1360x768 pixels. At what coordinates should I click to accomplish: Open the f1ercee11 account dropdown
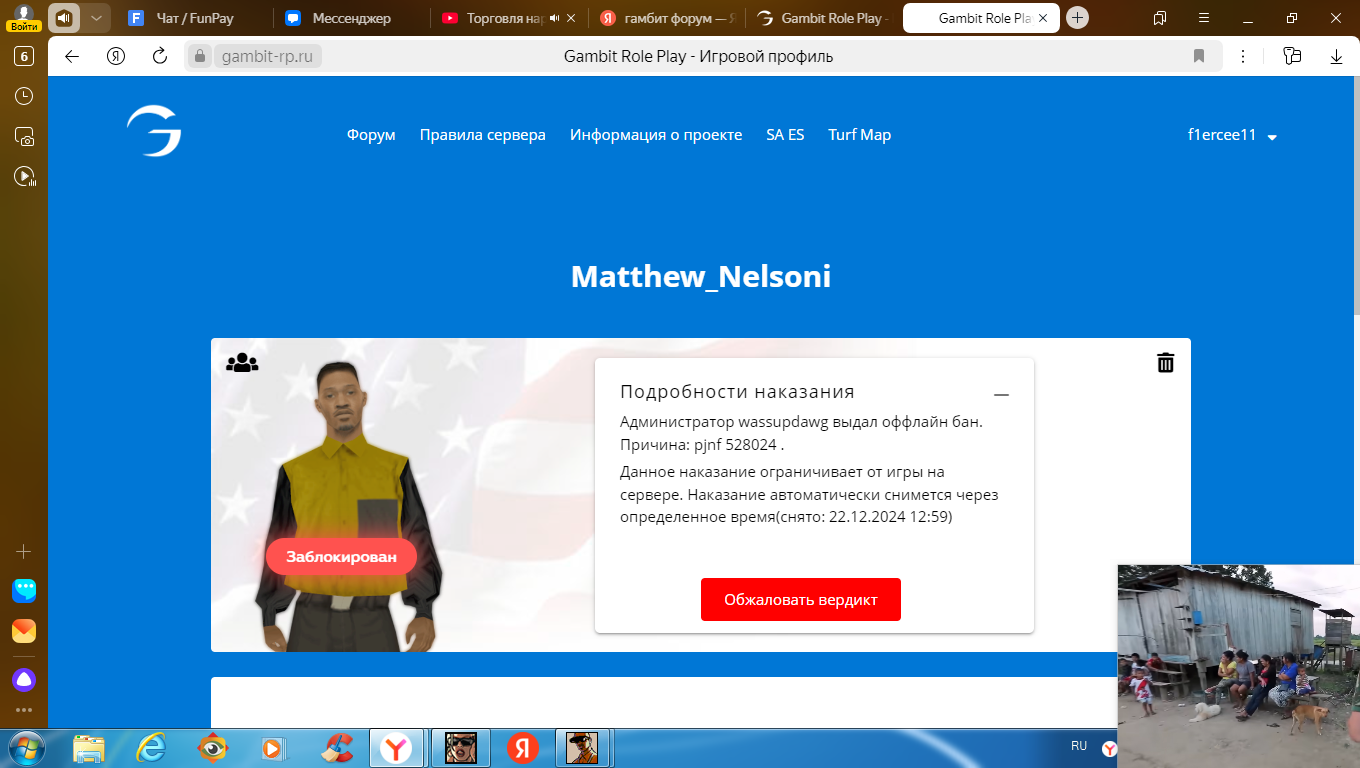point(1232,136)
